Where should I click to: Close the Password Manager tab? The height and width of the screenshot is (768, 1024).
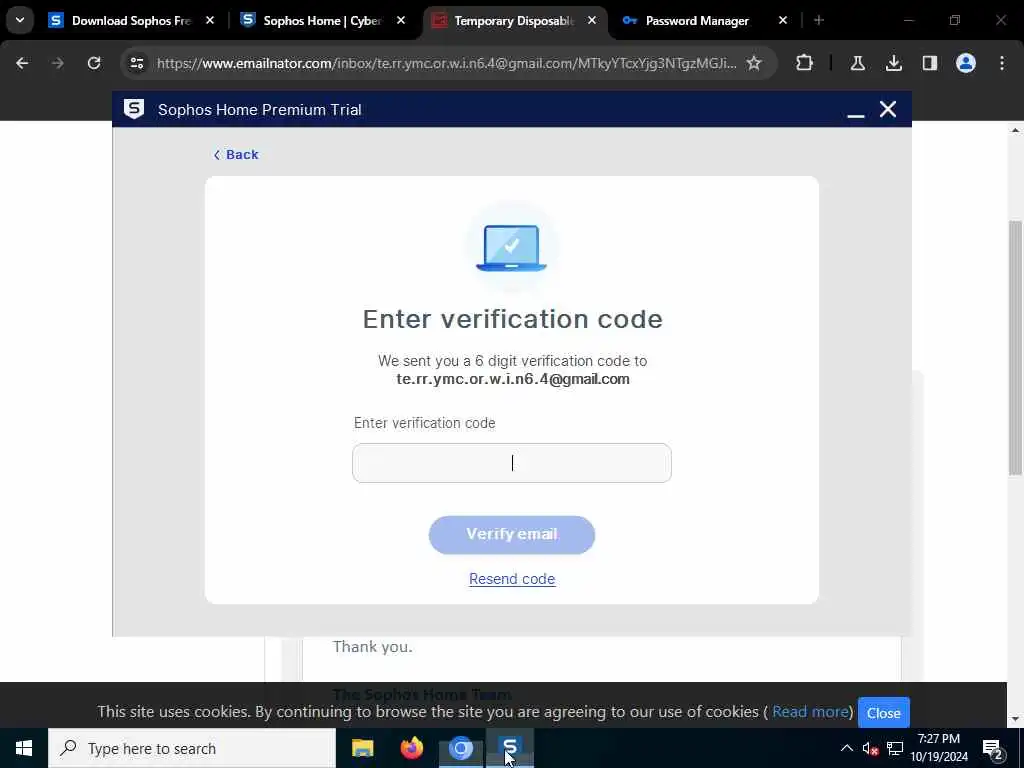click(x=783, y=21)
